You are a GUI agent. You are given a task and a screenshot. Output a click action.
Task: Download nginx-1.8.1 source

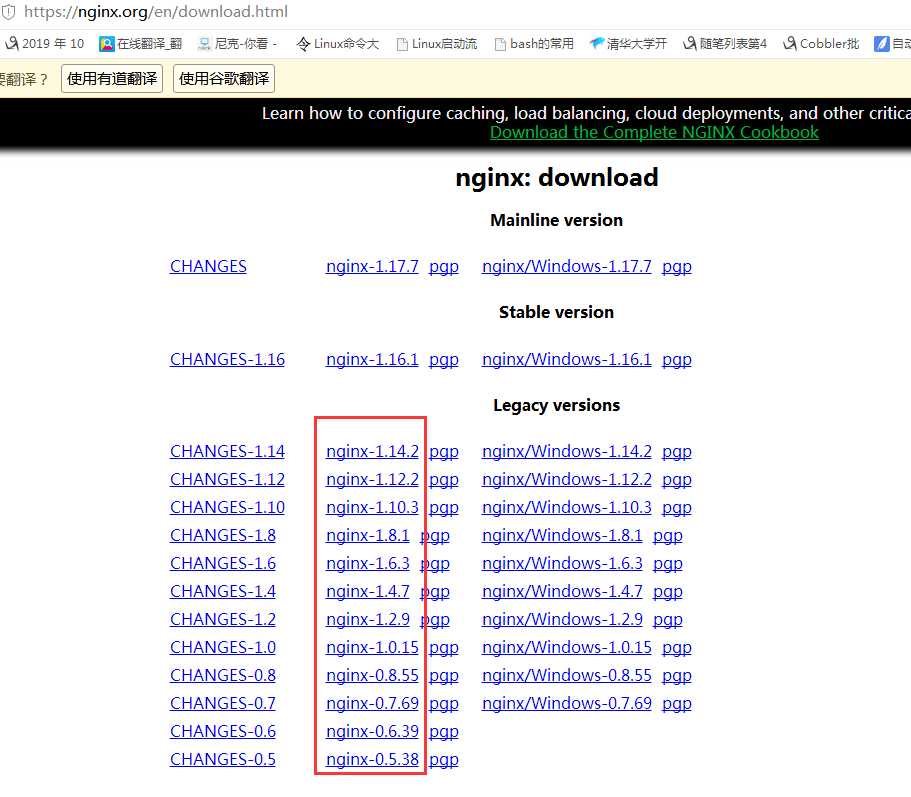[x=367, y=535]
